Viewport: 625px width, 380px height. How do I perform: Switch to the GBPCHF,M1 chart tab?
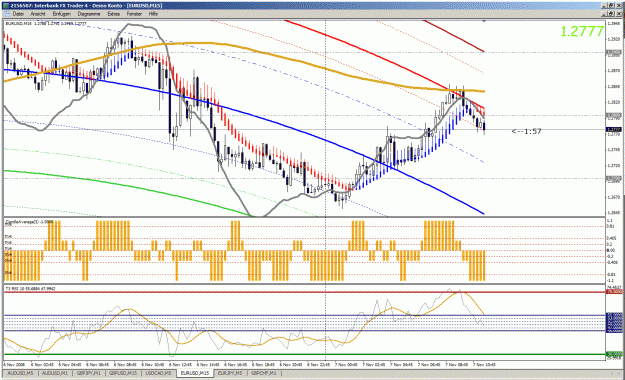263,373
